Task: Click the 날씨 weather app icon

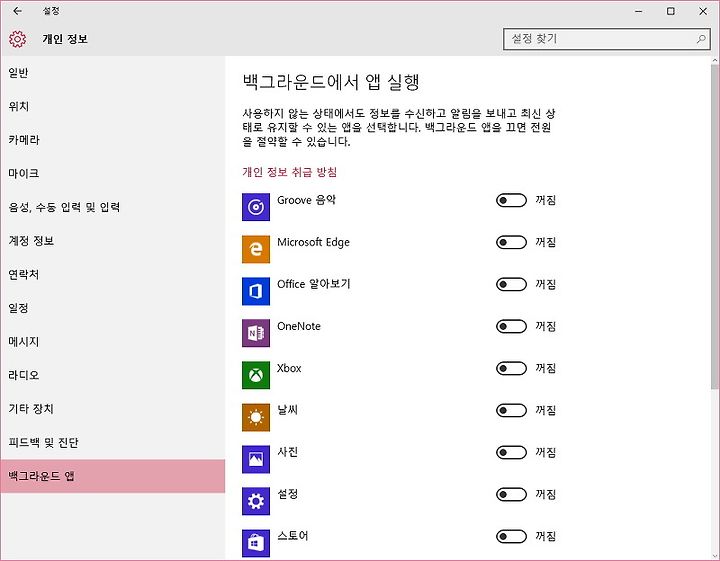Action: 256,417
